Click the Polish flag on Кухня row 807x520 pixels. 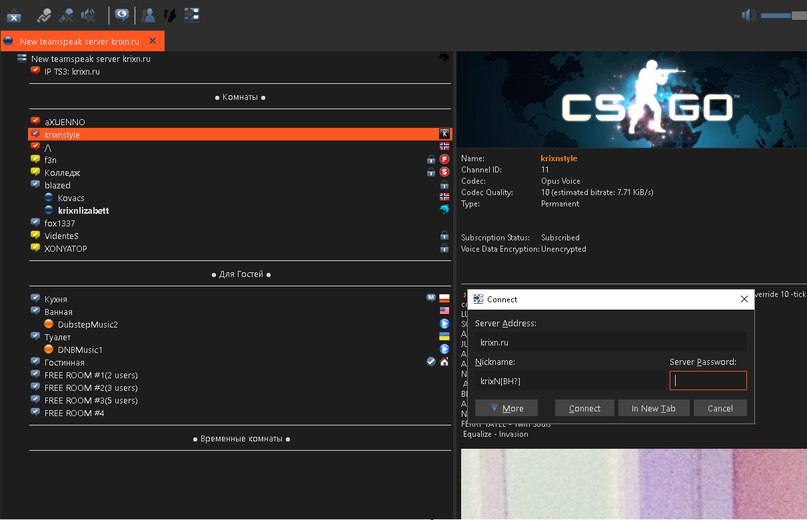[445, 298]
